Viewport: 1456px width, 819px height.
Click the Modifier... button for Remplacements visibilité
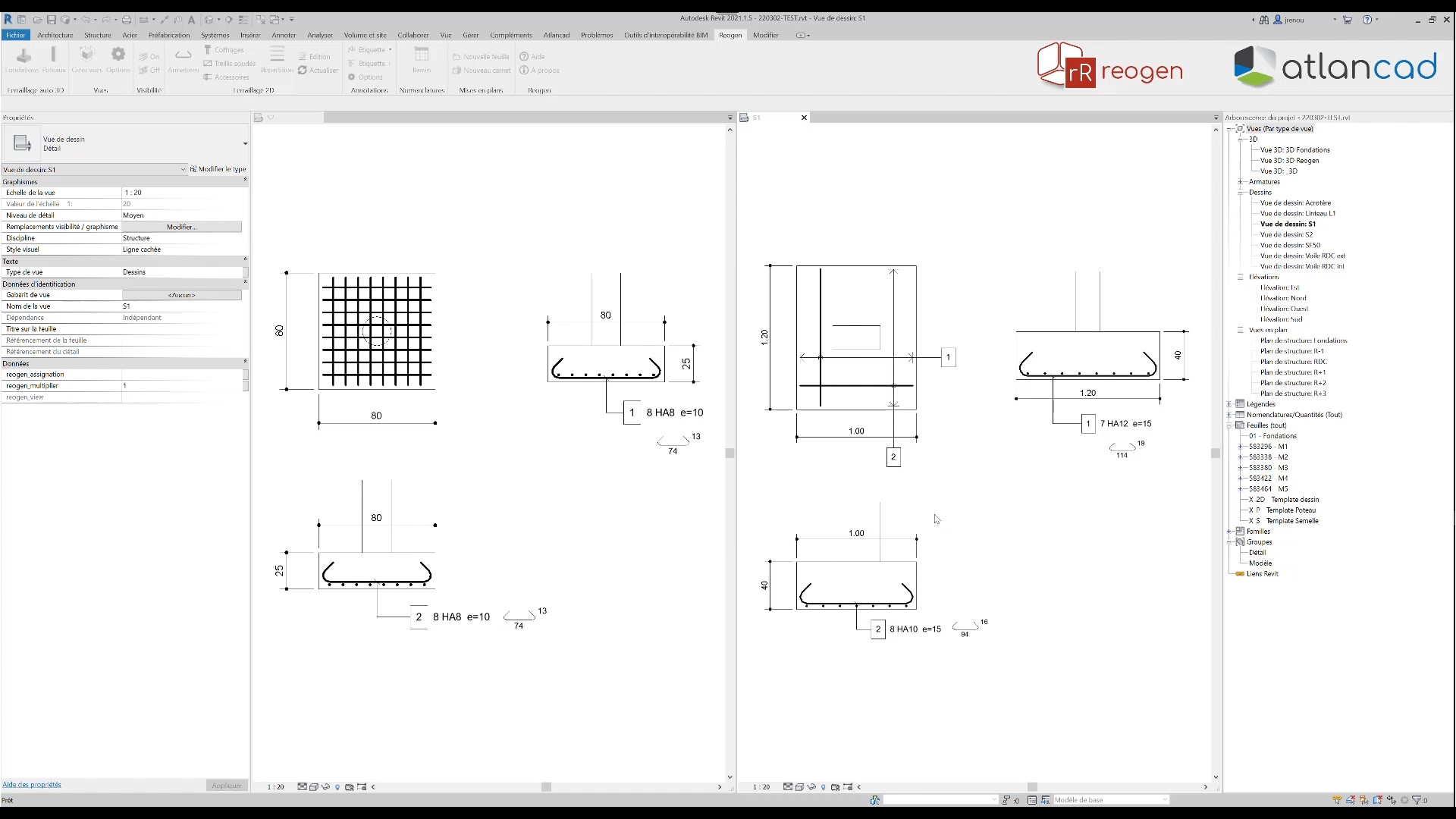point(181,227)
